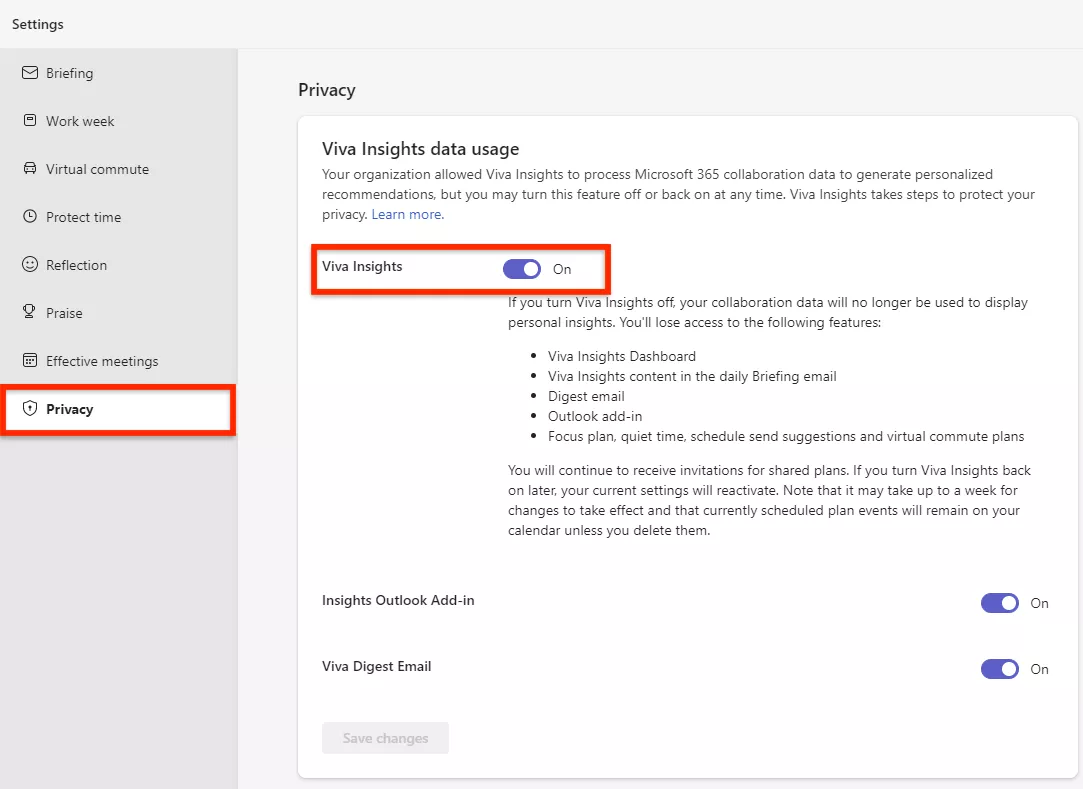Switch off the Viva Digest Email toggle
Screen dimensions: 1083x789
999,669
